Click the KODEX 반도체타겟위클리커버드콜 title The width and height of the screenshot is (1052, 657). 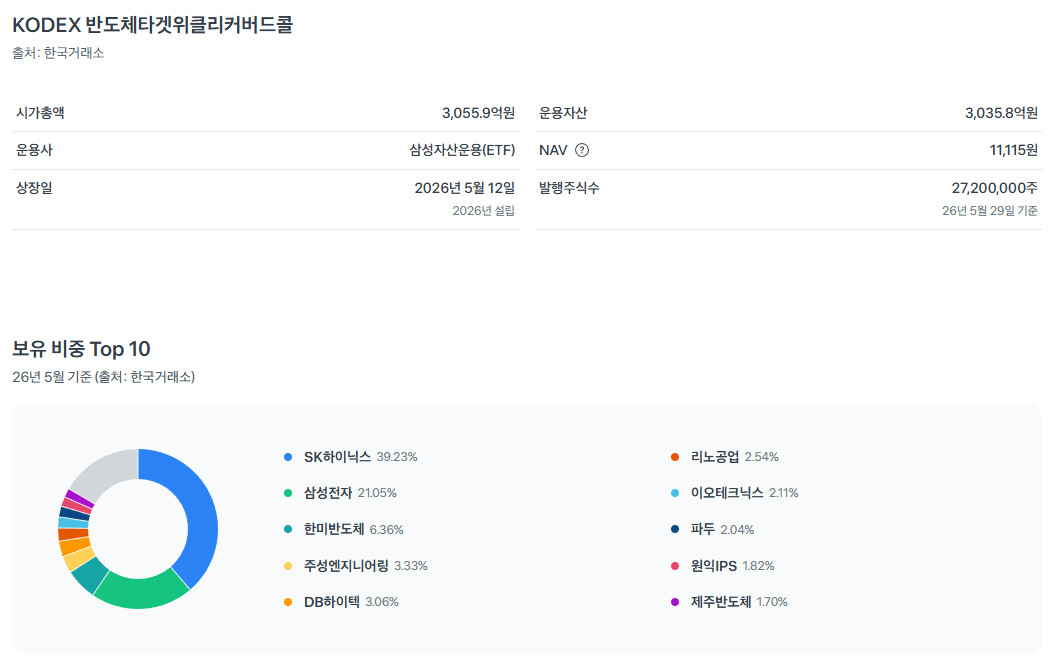pos(152,26)
